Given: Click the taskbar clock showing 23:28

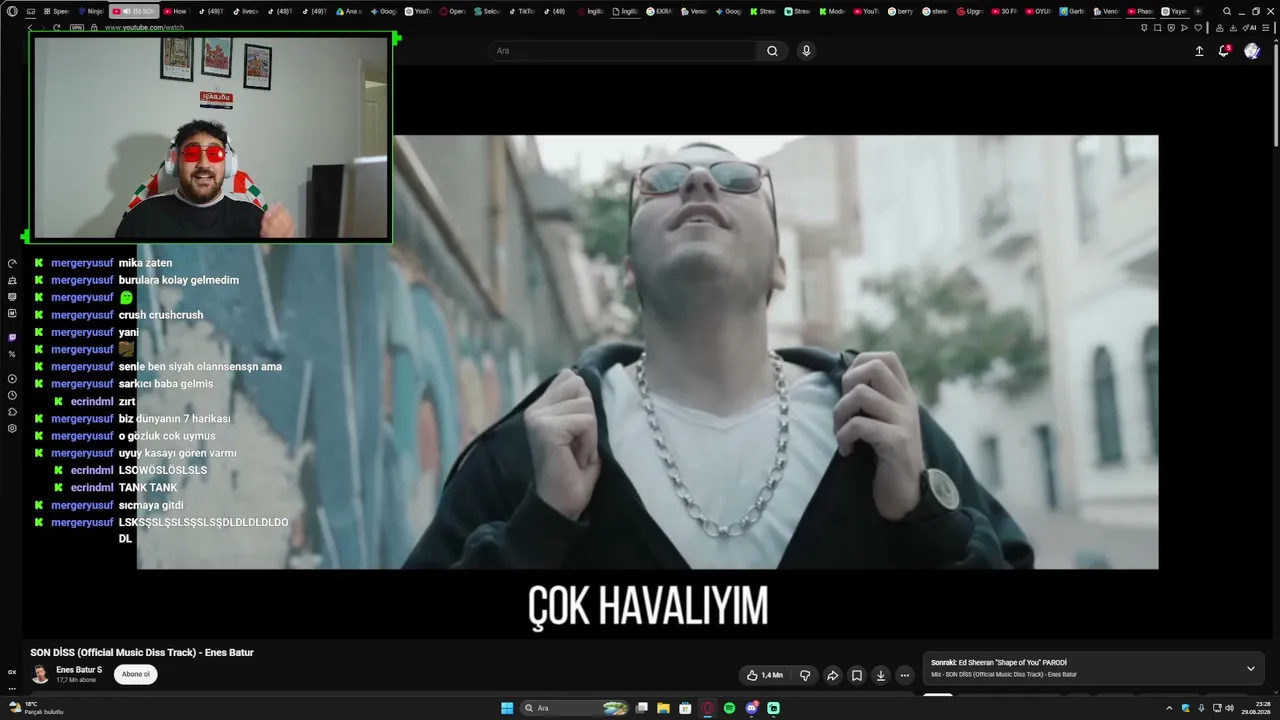Looking at the screenshot, I should pos(1255,708).
